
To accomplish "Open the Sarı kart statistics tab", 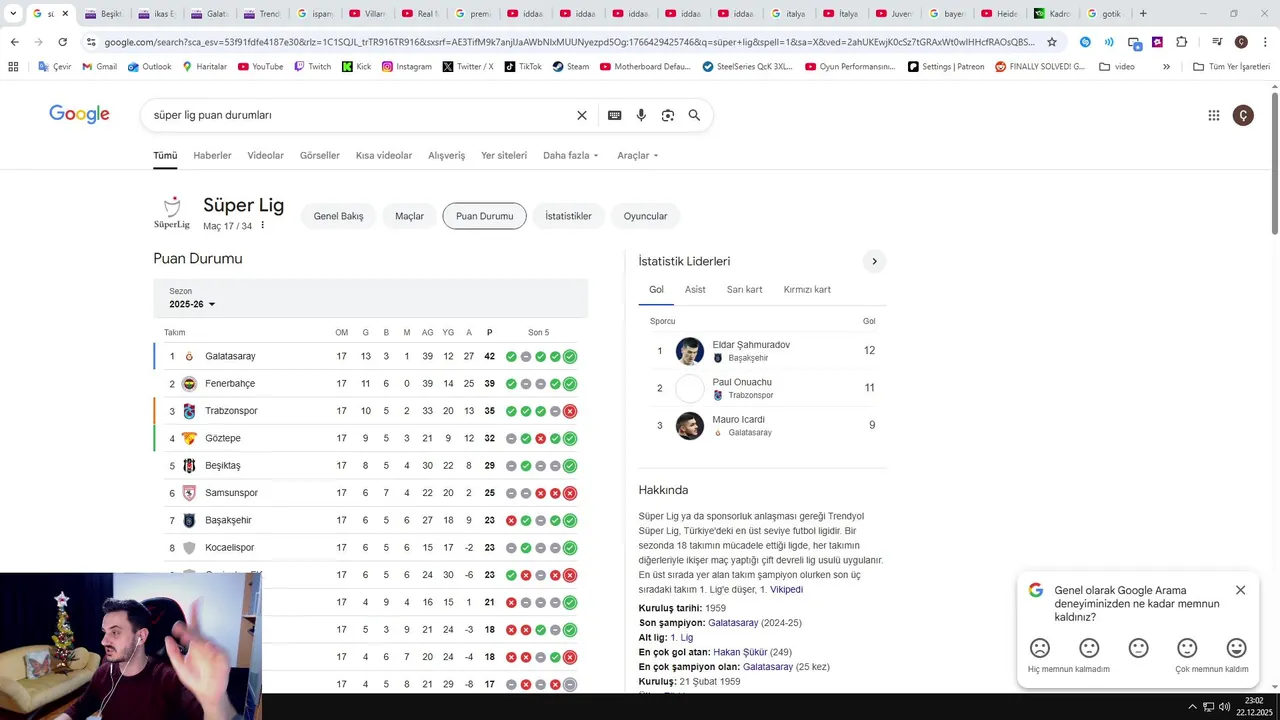I will pyautogui.click(x=744, y=289).
